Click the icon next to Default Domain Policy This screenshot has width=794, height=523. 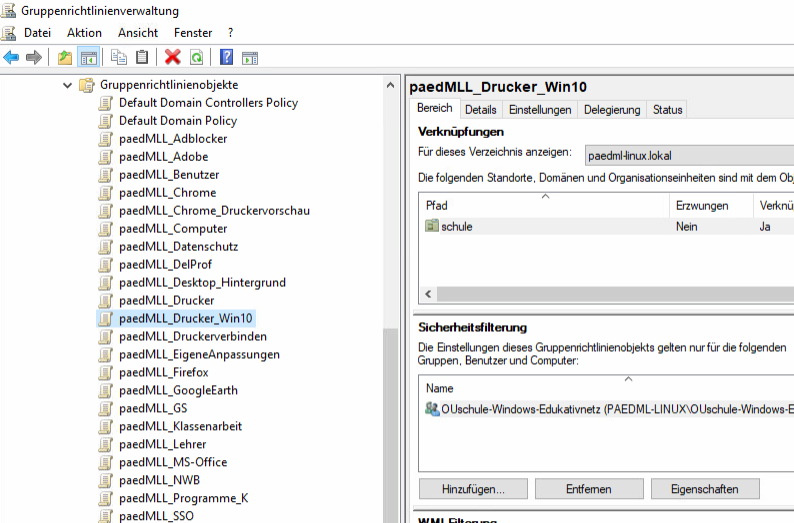pyautogui.click(x=105, y=121)
